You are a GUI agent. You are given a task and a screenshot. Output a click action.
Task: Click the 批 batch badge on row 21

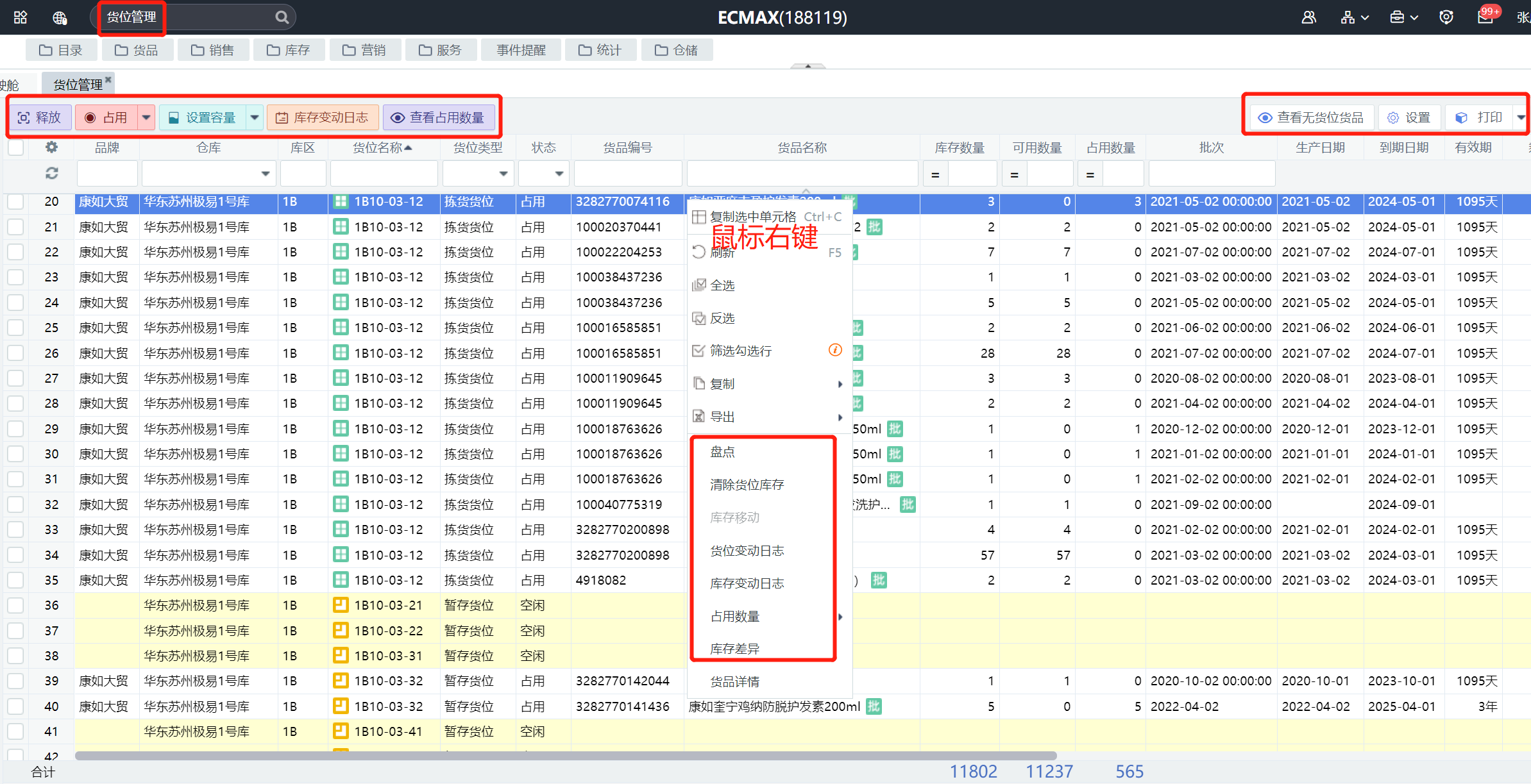(874, 226)
